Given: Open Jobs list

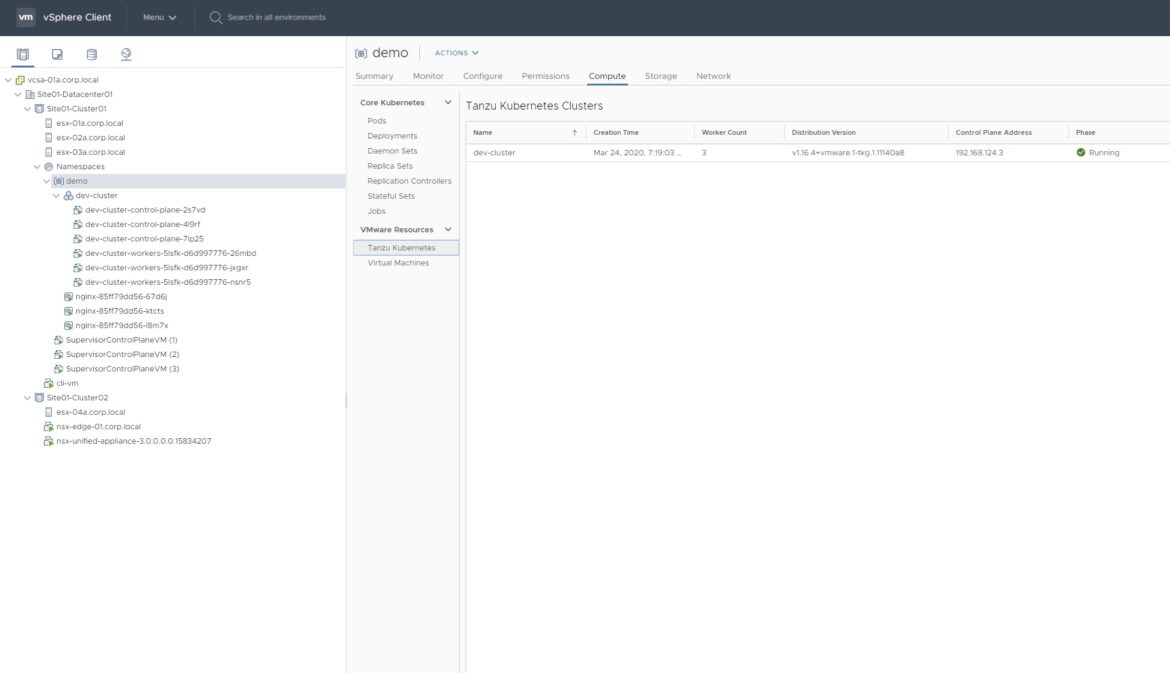Looking at the screenshot, I should point(377,211).
